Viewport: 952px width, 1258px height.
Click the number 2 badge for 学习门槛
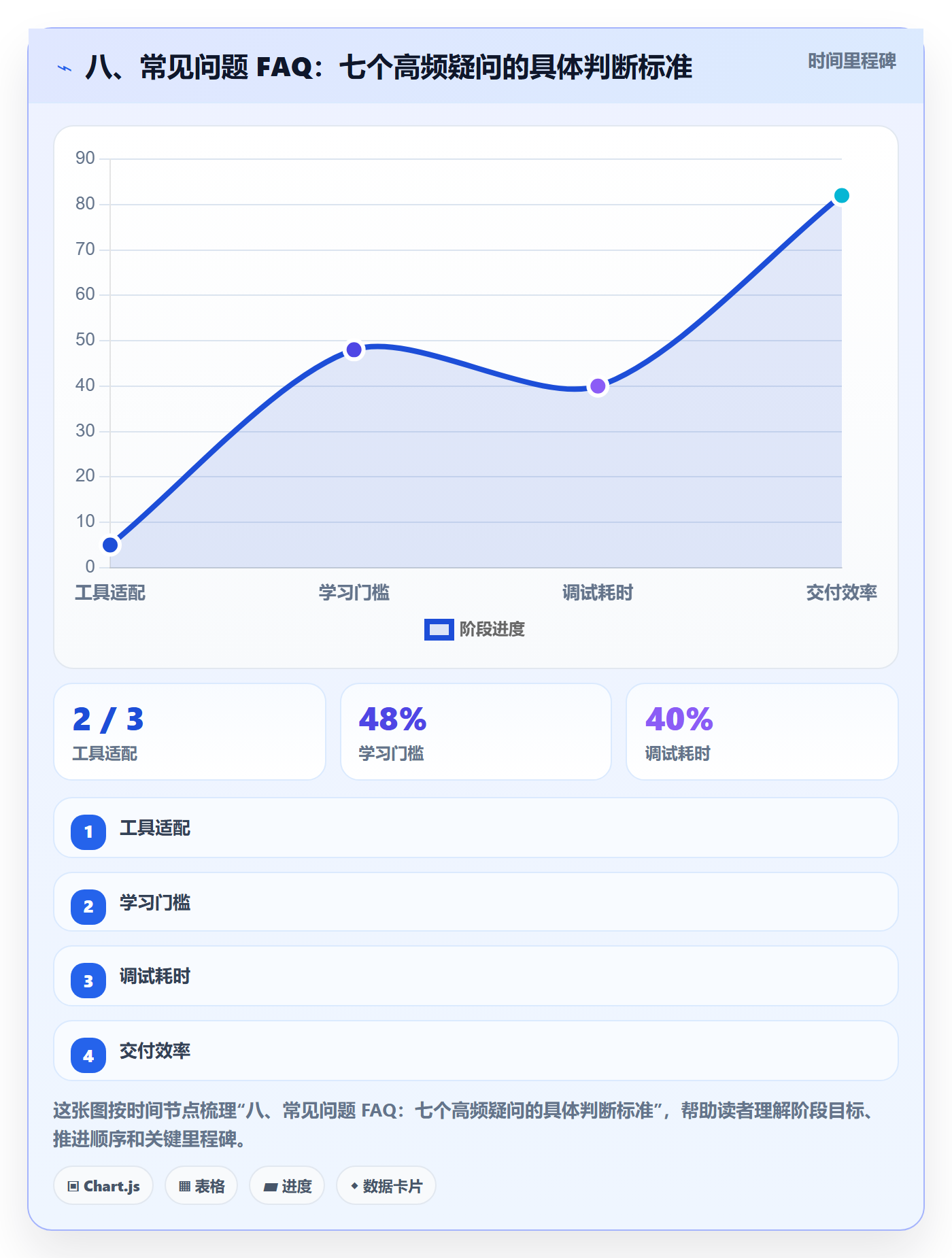(x=88, y=906)
